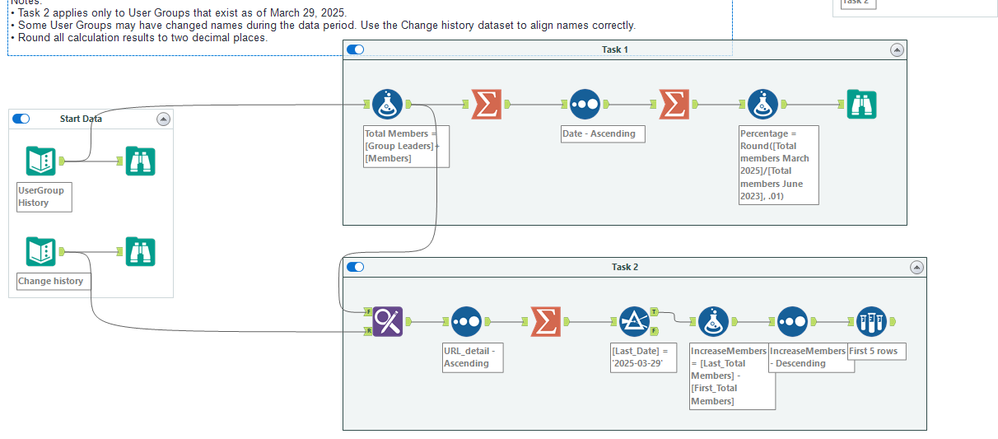998x439 pixels.
Task: Collapse the Start Data container
Action: click(164, 119)
